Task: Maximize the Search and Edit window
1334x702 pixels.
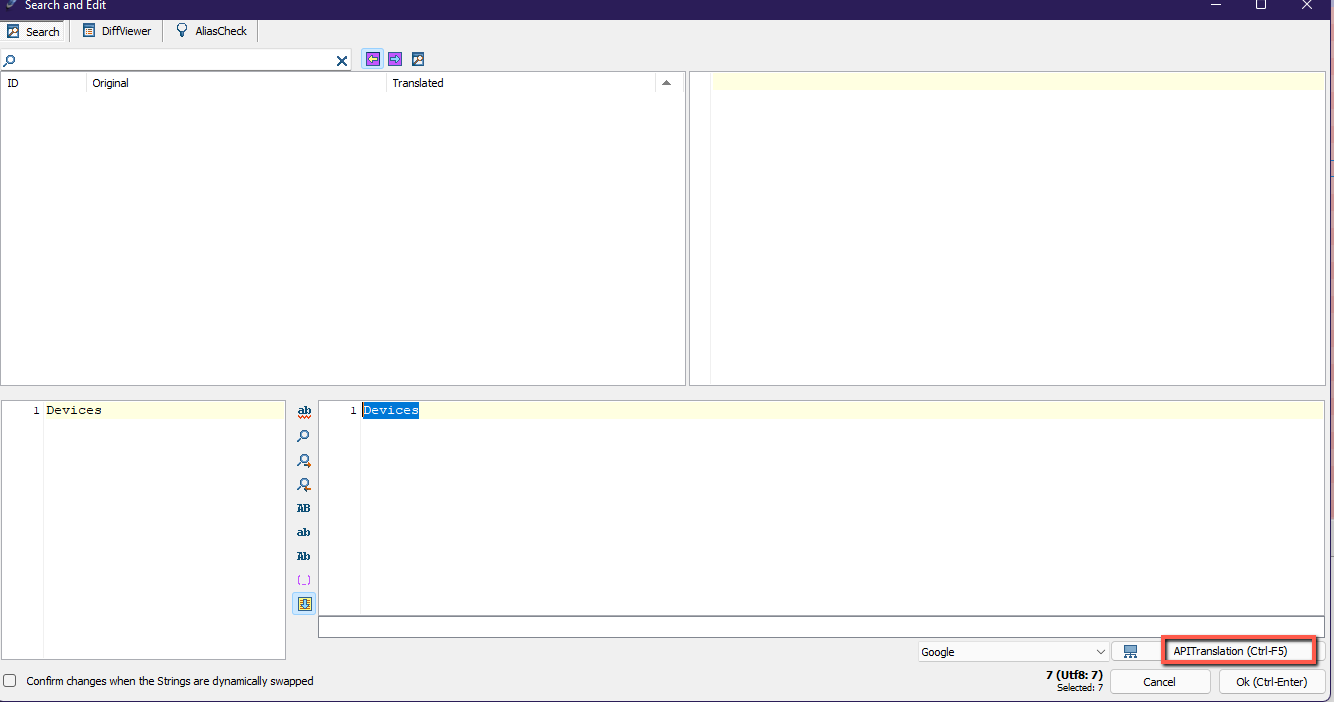Action: coord(1261,5)
